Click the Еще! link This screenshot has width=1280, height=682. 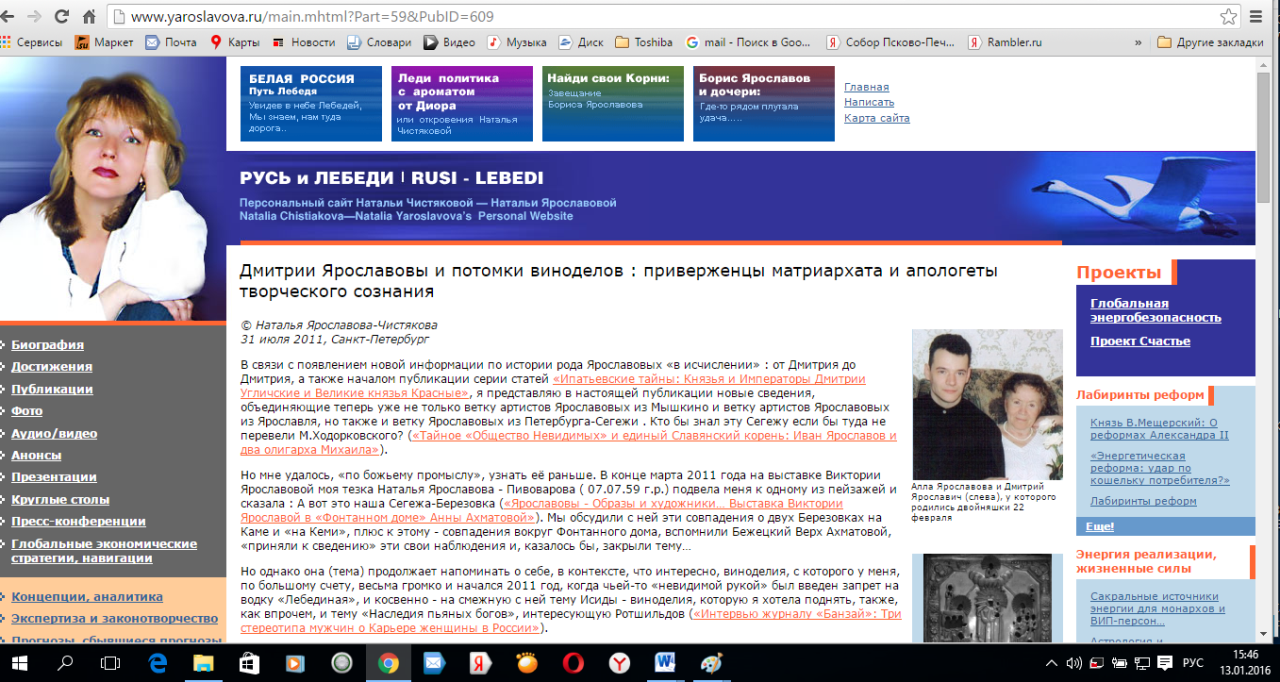[x=1100, y=526]
